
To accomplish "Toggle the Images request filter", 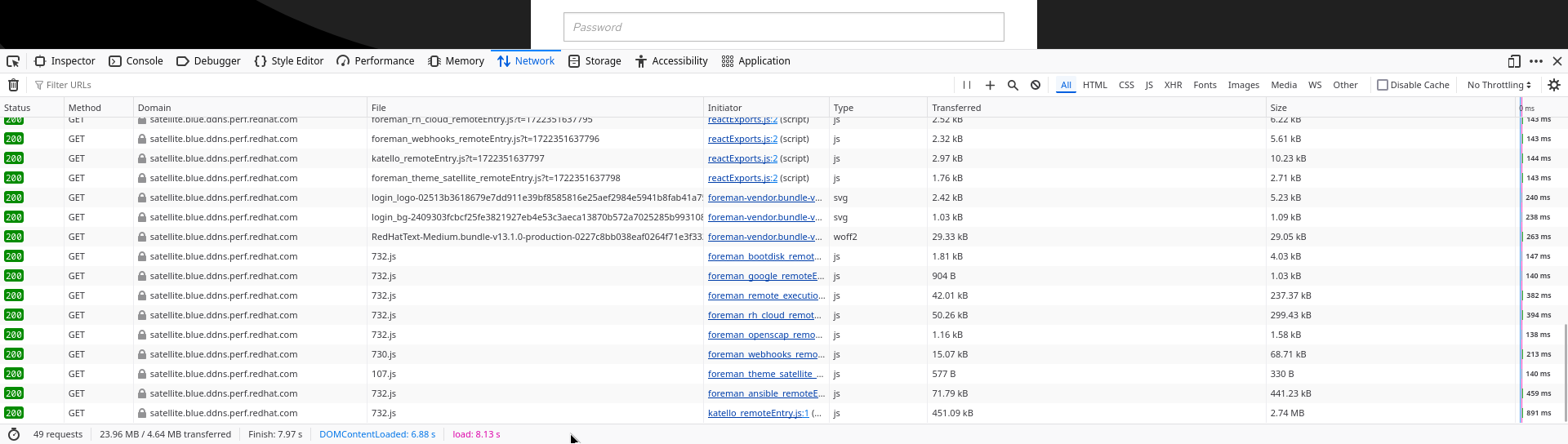I will (1243, 85).
